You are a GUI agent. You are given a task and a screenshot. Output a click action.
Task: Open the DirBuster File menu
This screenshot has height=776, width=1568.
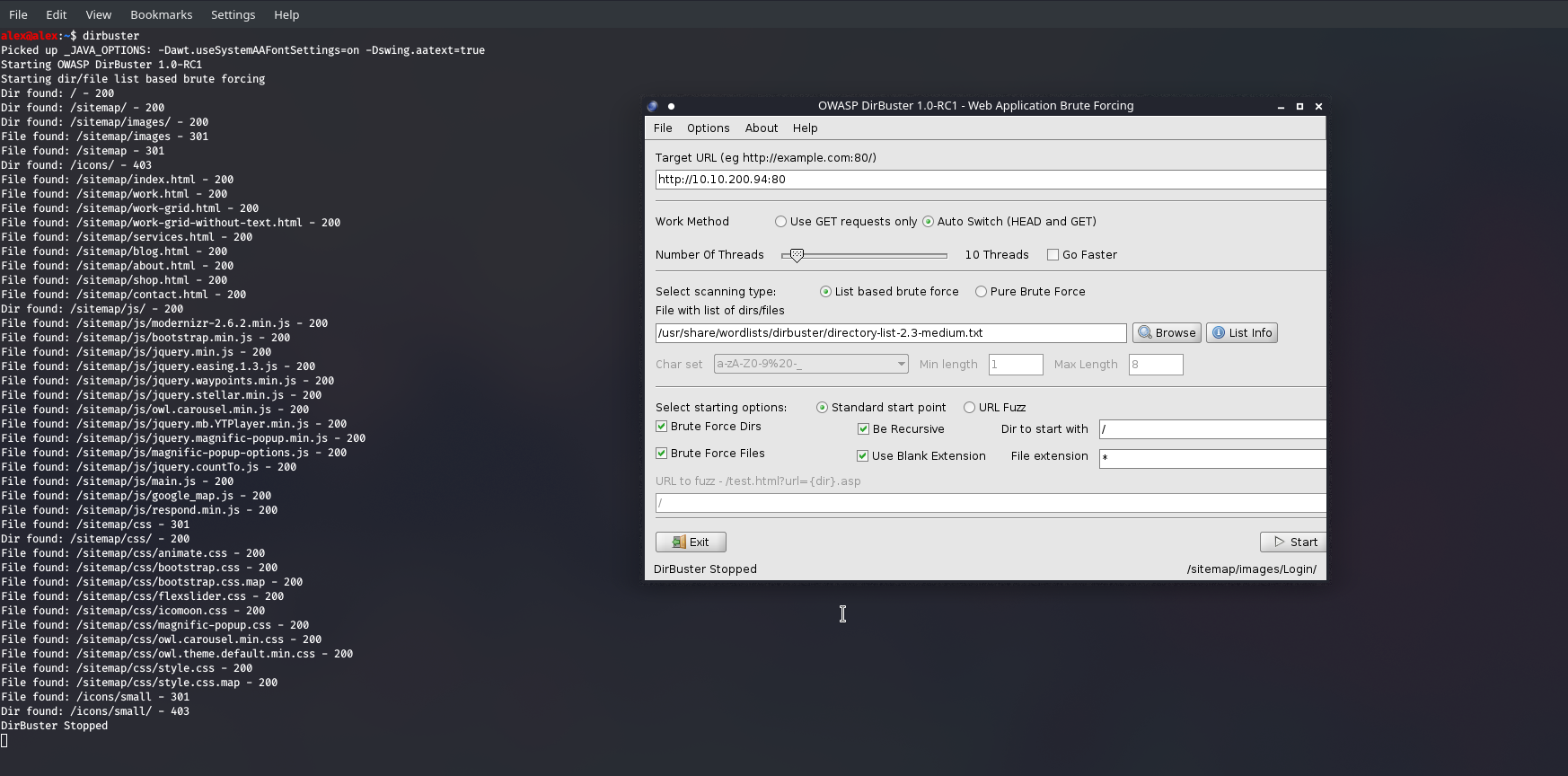663,128
